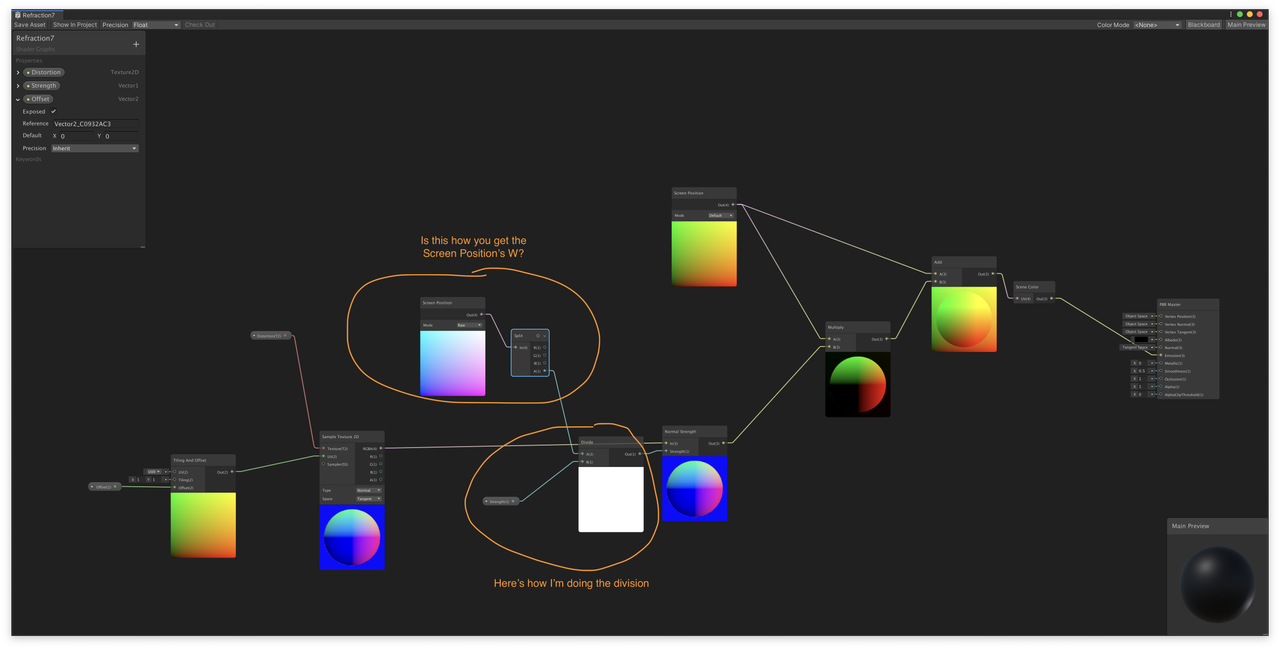Click the Default X value field
This screenshot has width=1280, height=649.
pyautogui.click(x=75, y=136)
